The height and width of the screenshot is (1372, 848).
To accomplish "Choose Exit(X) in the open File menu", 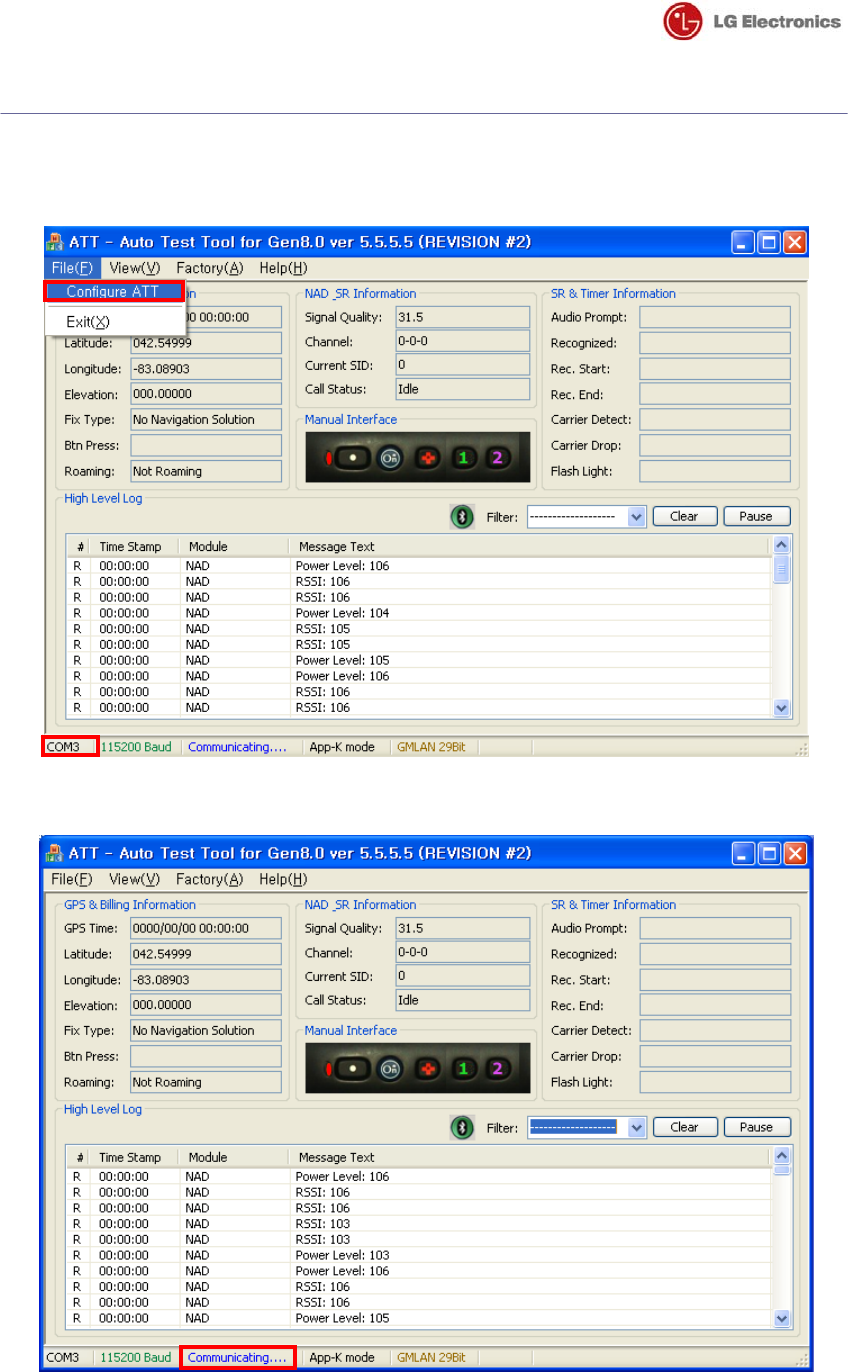I will (x=88, y=322).
